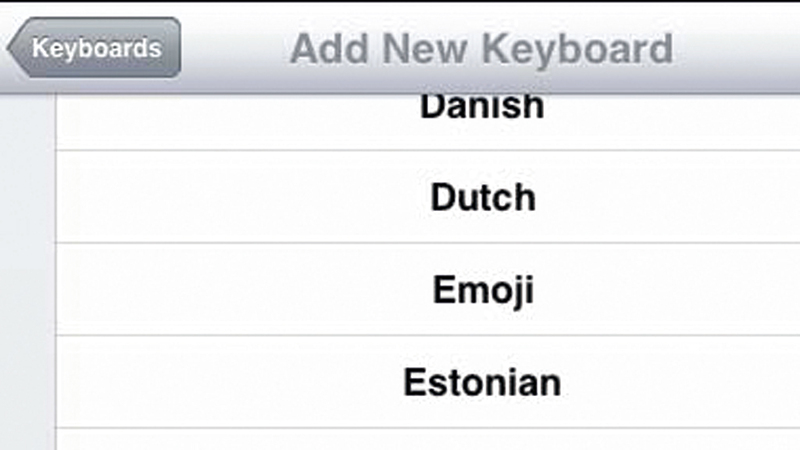Click the word Emoji in the list
The width and height of the screenshot is (800, 450).
(x=482, y=289)
